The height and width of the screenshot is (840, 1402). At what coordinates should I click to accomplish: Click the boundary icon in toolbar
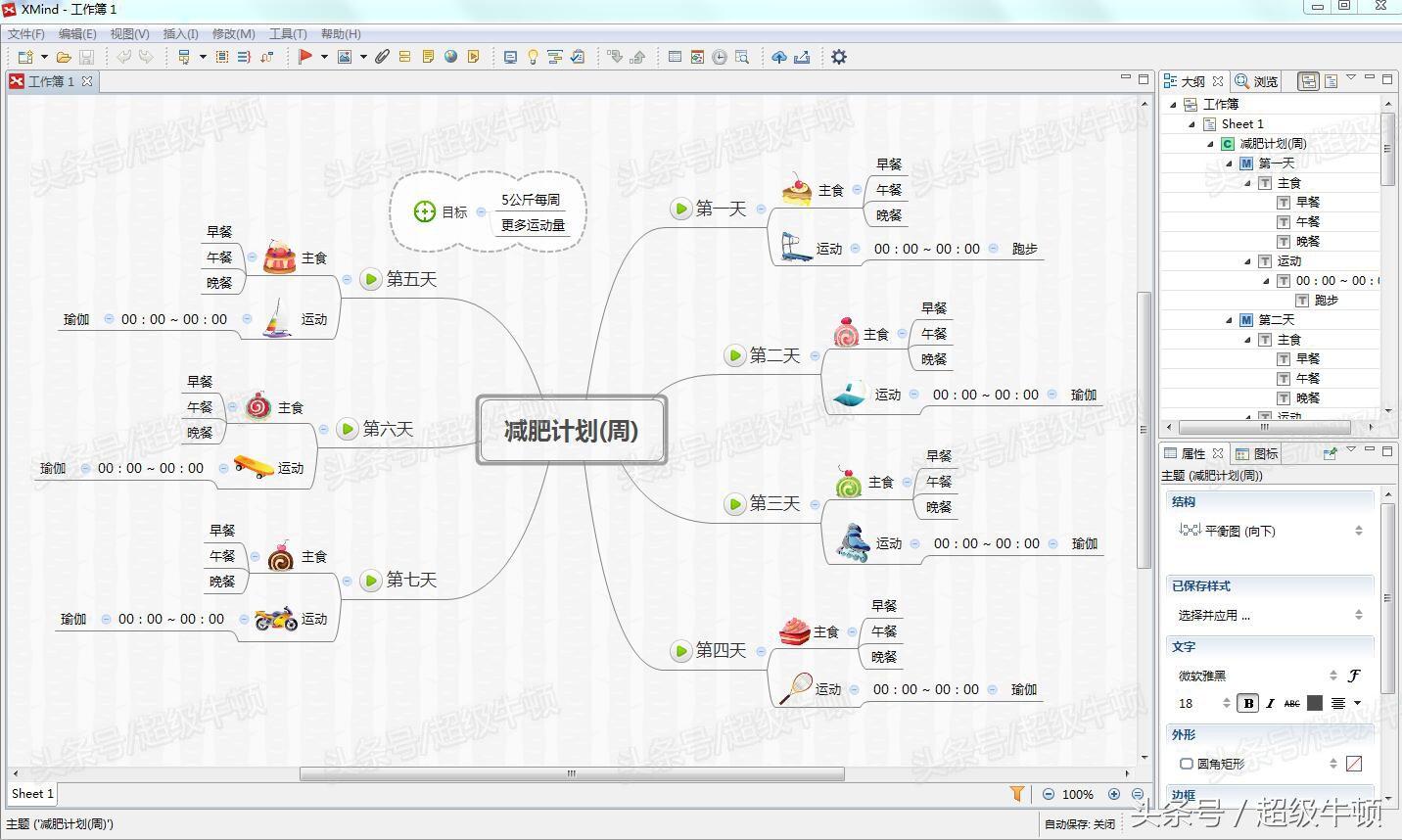222,57
